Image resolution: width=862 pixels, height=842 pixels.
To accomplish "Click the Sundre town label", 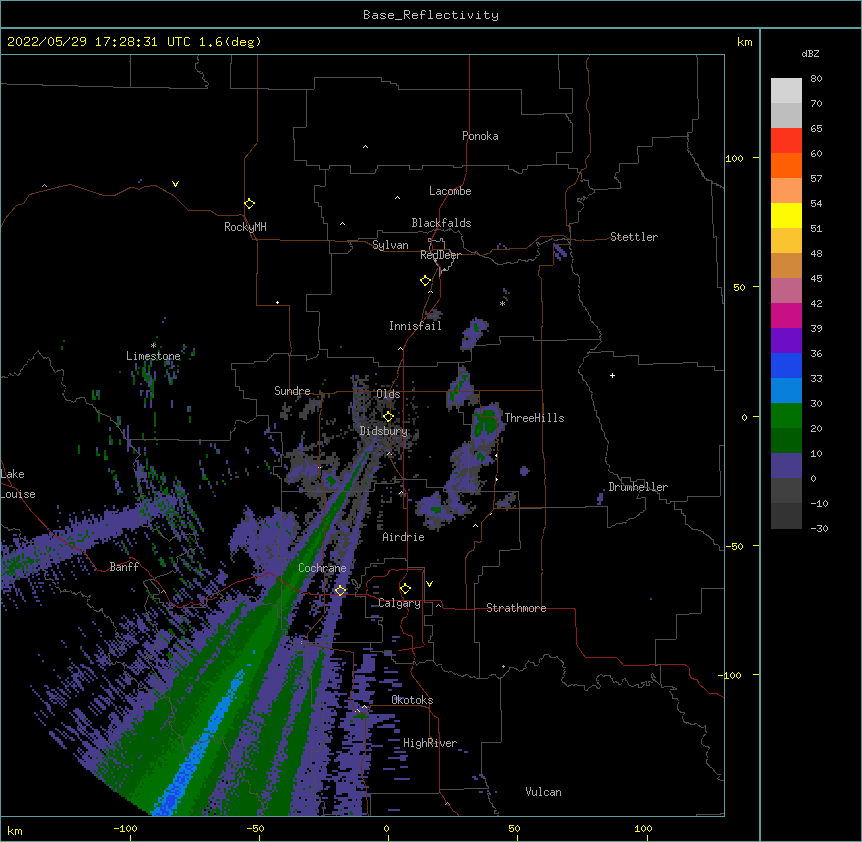I will [292, 391].
